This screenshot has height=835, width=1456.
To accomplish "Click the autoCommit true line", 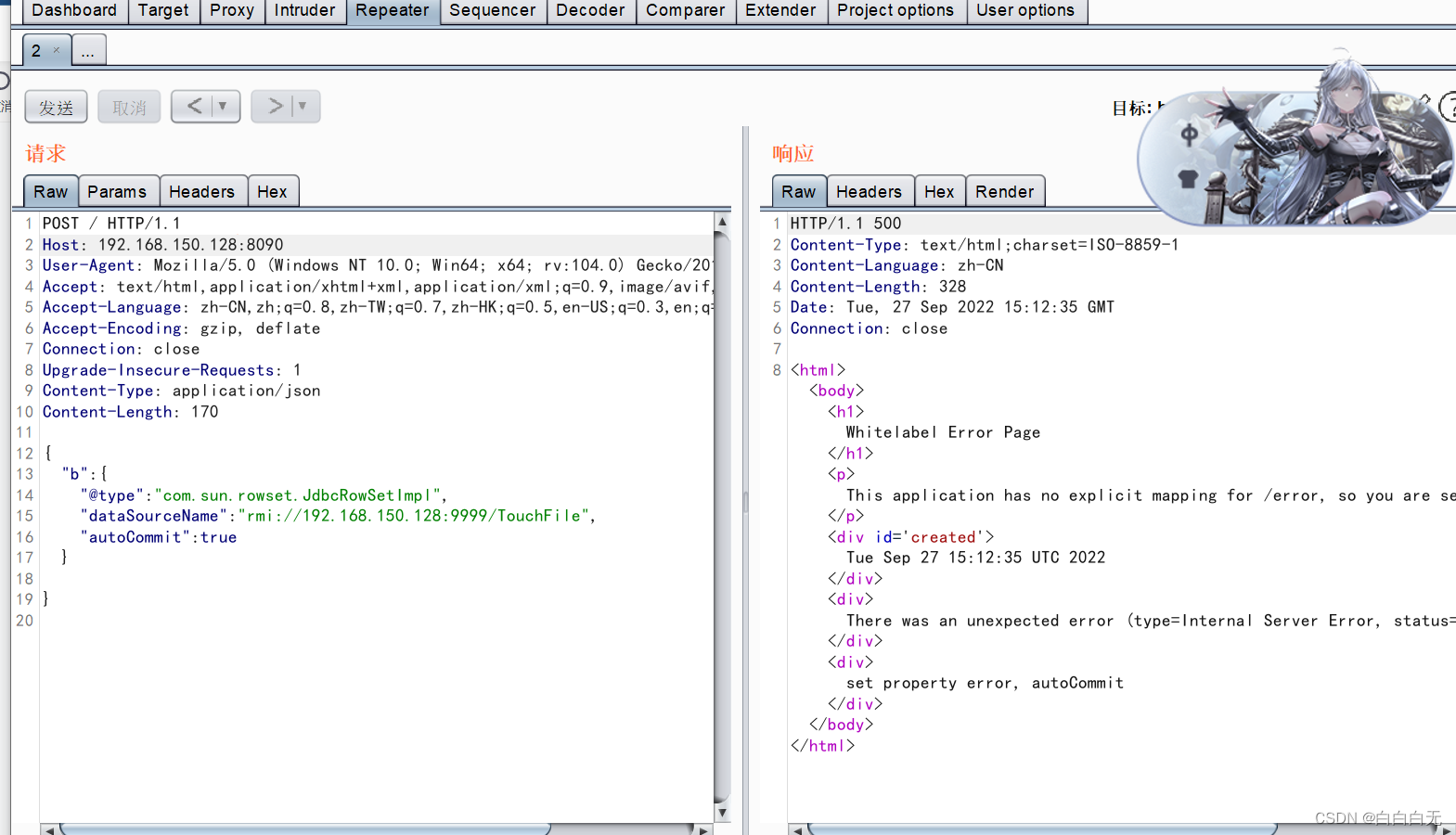I will (159, 537).
